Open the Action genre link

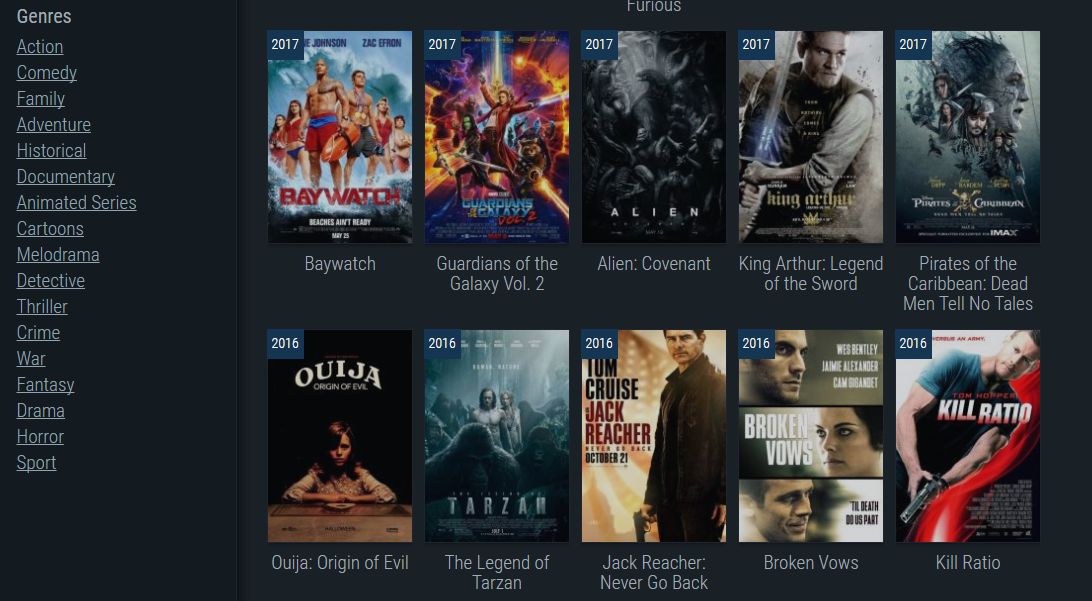tap(40, 47)
